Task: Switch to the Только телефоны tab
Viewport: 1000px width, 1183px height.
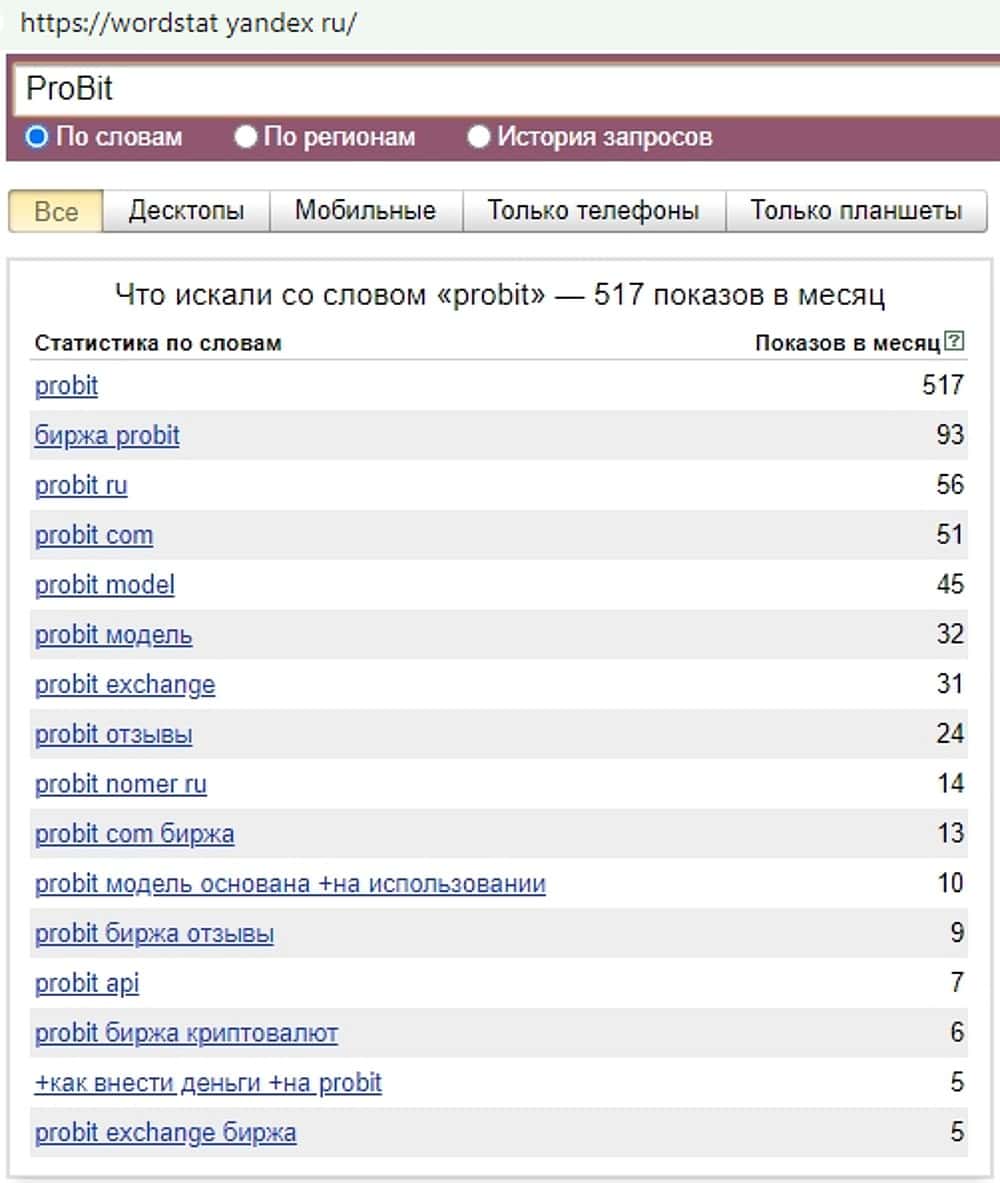Action: (593, 211)
